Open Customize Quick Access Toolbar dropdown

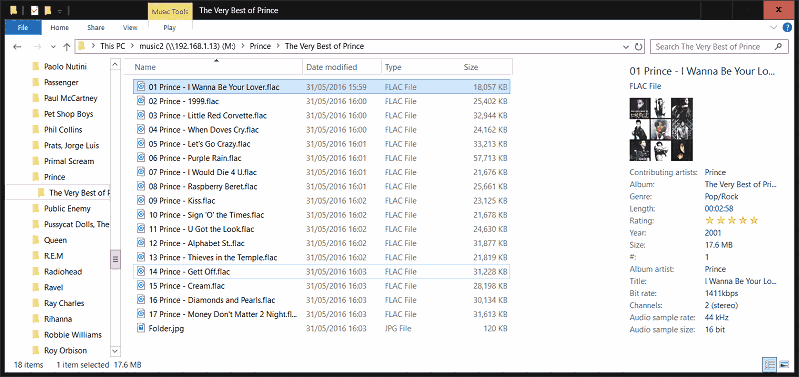[x=60, y=11]
